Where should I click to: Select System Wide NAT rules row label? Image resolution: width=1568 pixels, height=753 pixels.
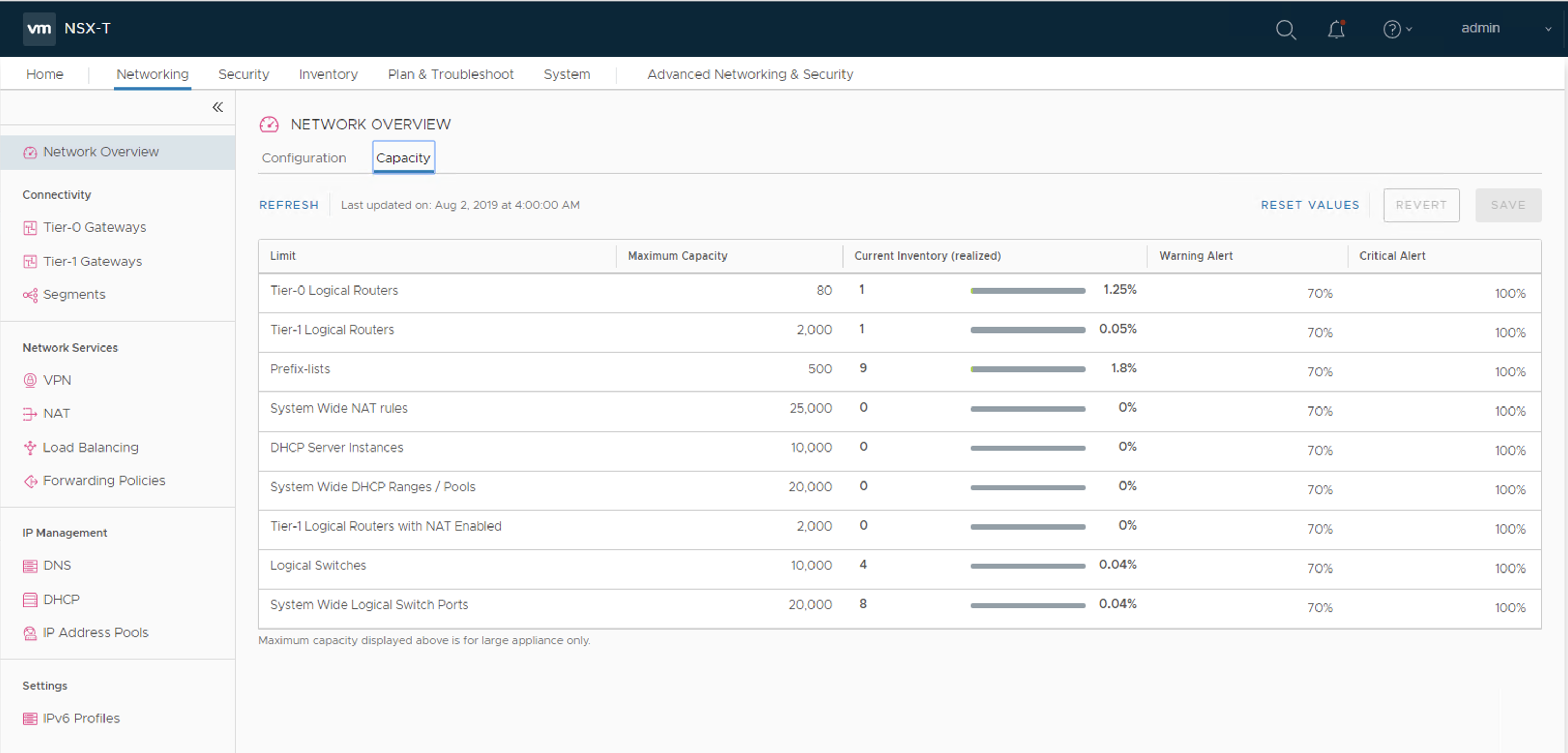pos(339,408)
